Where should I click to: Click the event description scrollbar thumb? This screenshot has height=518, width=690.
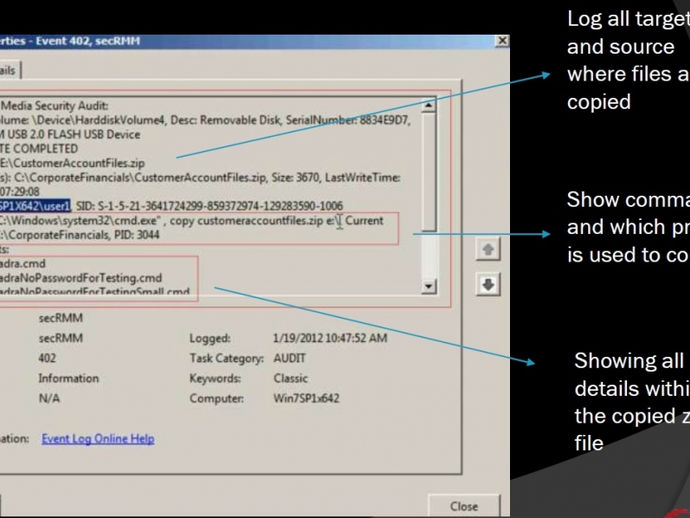[x=429, y=172]
